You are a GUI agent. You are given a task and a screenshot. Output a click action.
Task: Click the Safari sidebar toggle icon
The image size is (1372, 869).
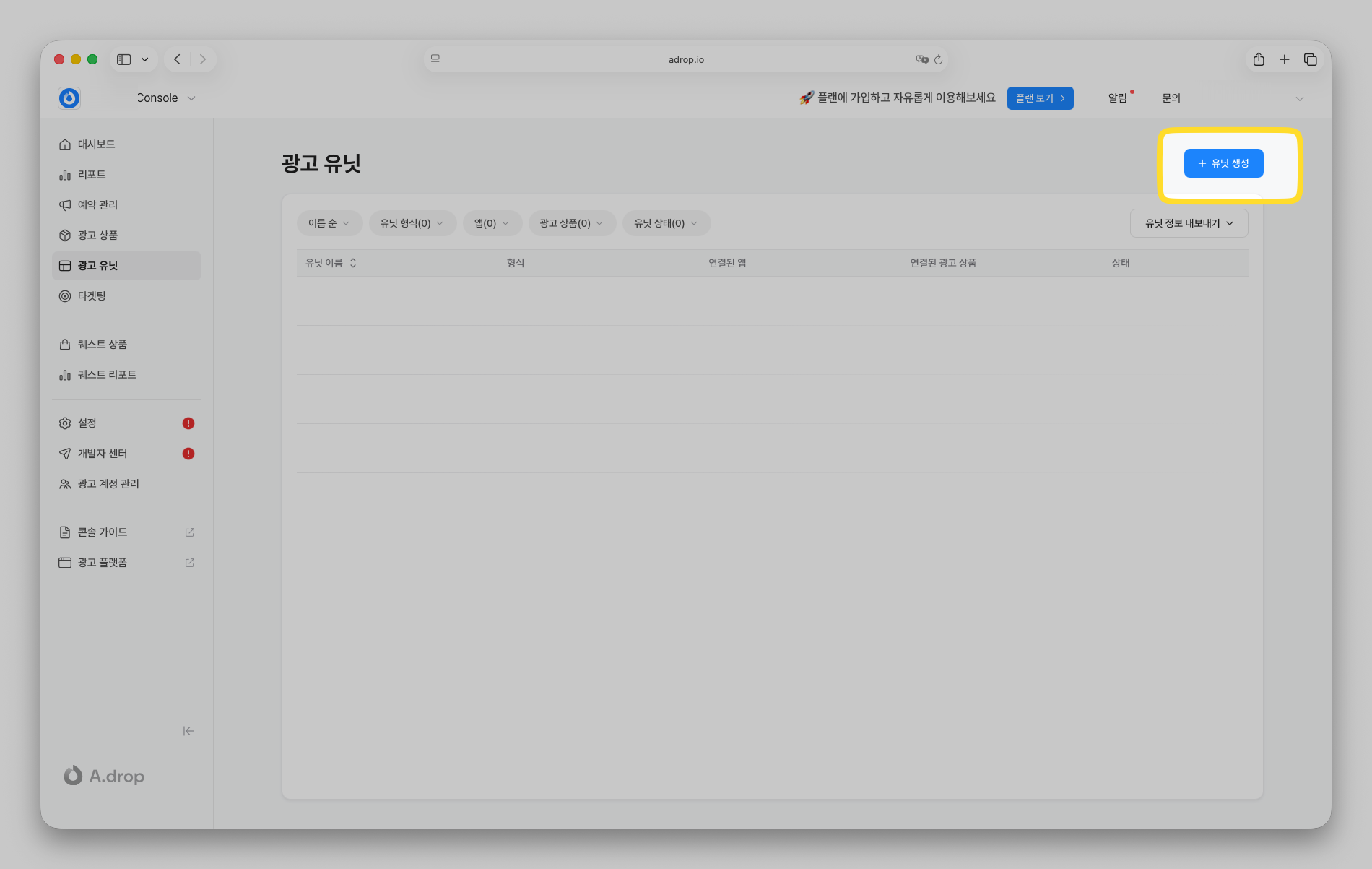coord(124,60)
